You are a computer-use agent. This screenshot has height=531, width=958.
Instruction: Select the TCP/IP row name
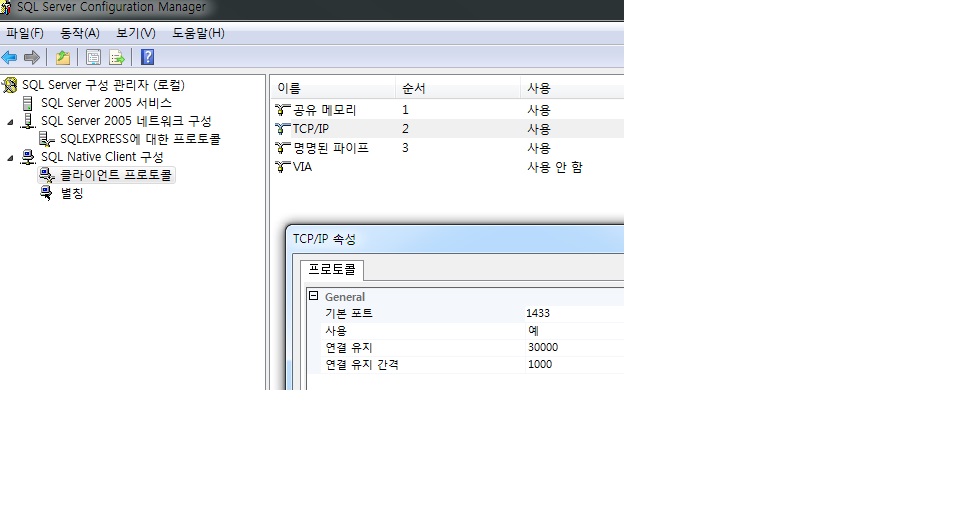[x=310, y=129]
